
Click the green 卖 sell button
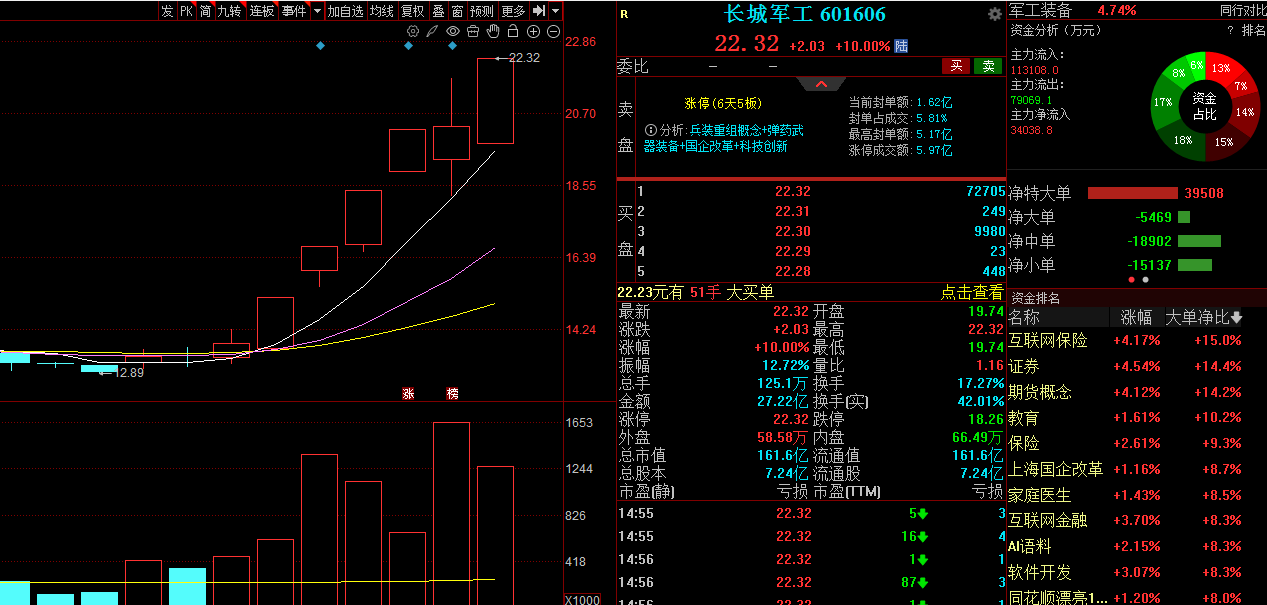click(989, 66)
